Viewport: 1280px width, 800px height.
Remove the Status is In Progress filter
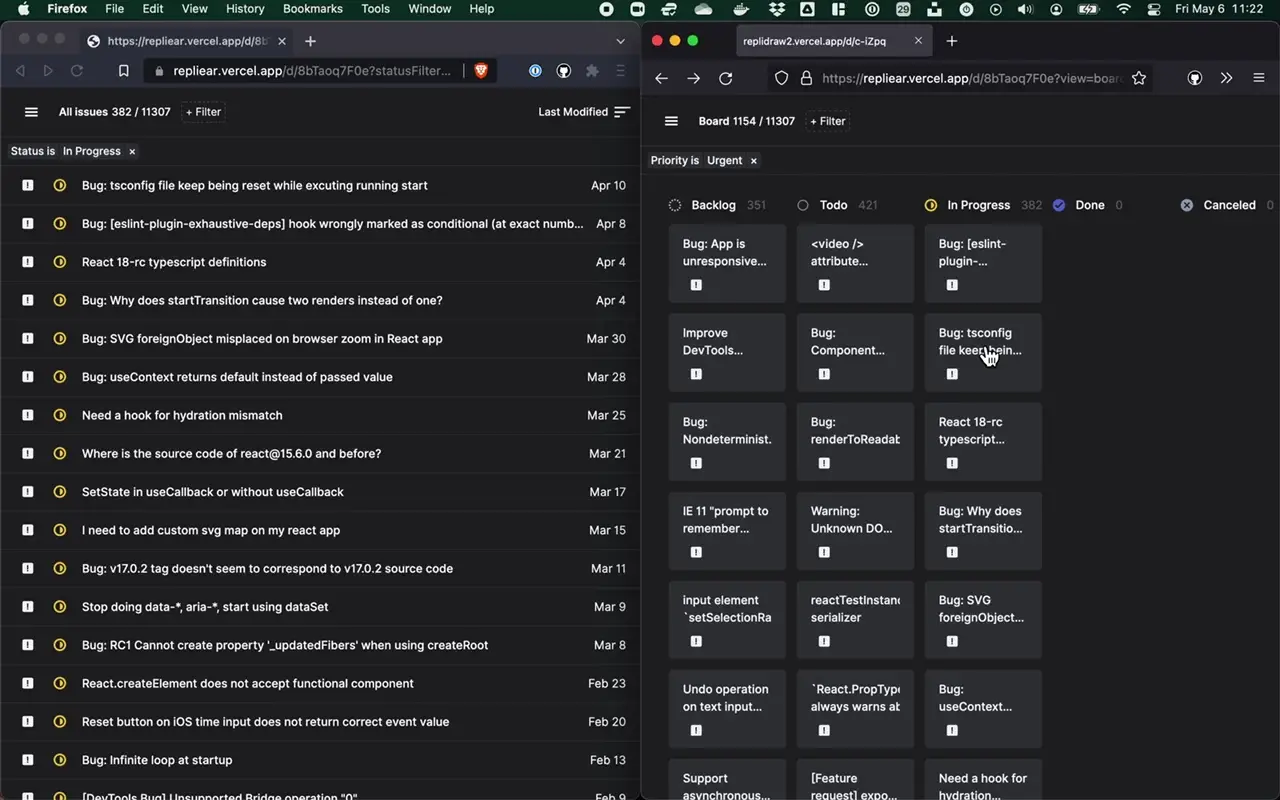132,151
